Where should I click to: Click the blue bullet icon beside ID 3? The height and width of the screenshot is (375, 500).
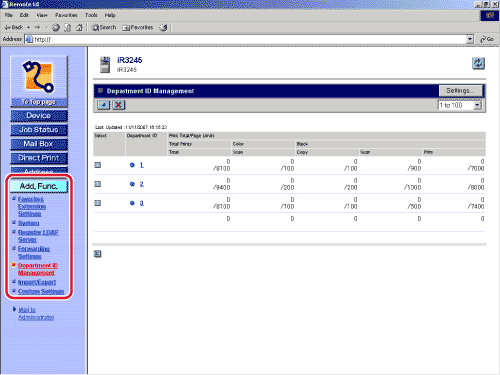pyautogui.click(x=132, y=203)
